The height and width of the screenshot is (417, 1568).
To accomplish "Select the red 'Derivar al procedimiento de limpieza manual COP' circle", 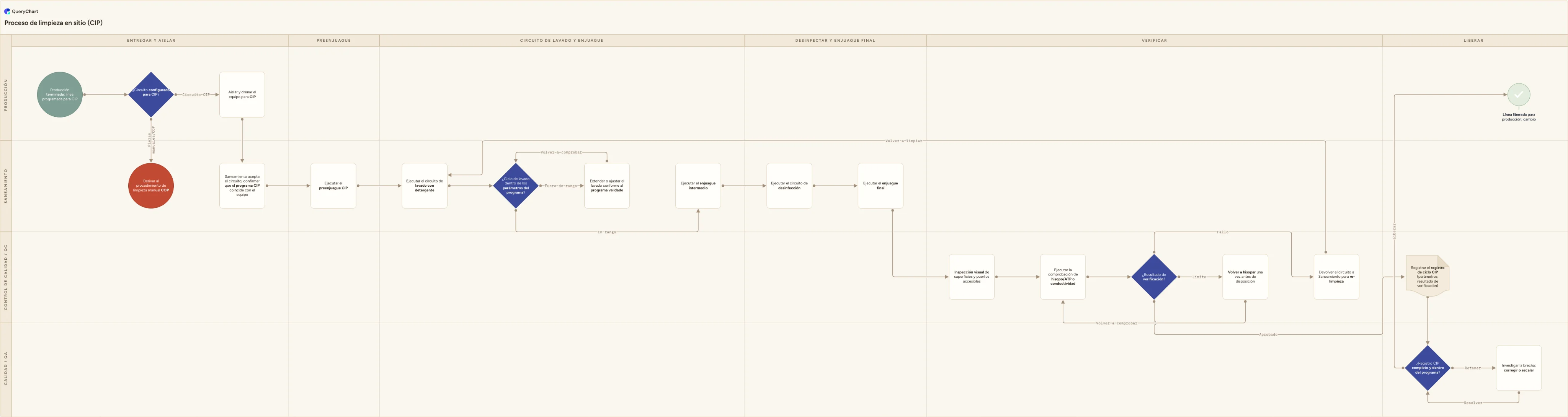I will [x=151, y=186].
